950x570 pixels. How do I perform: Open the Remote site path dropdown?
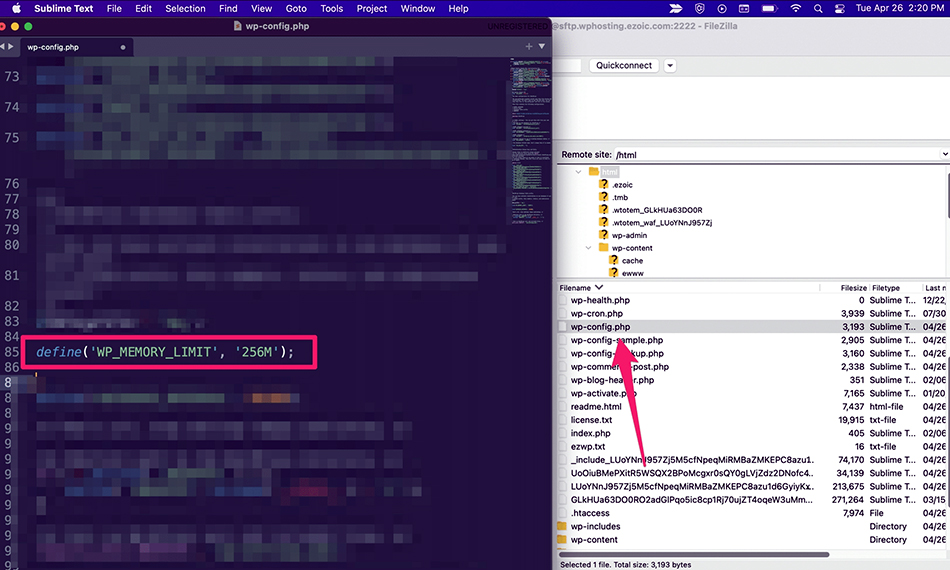(945, 154)
